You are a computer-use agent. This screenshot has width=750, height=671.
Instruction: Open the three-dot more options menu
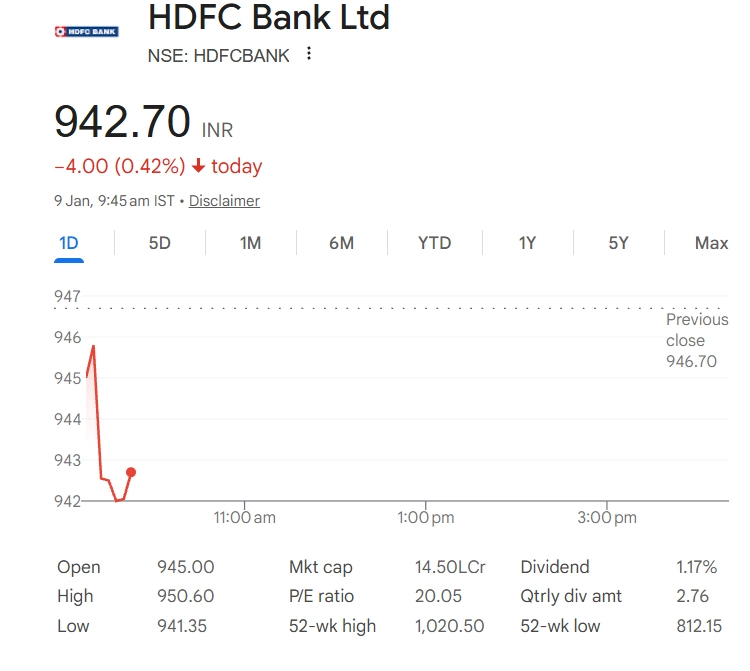tap(309, 54)
